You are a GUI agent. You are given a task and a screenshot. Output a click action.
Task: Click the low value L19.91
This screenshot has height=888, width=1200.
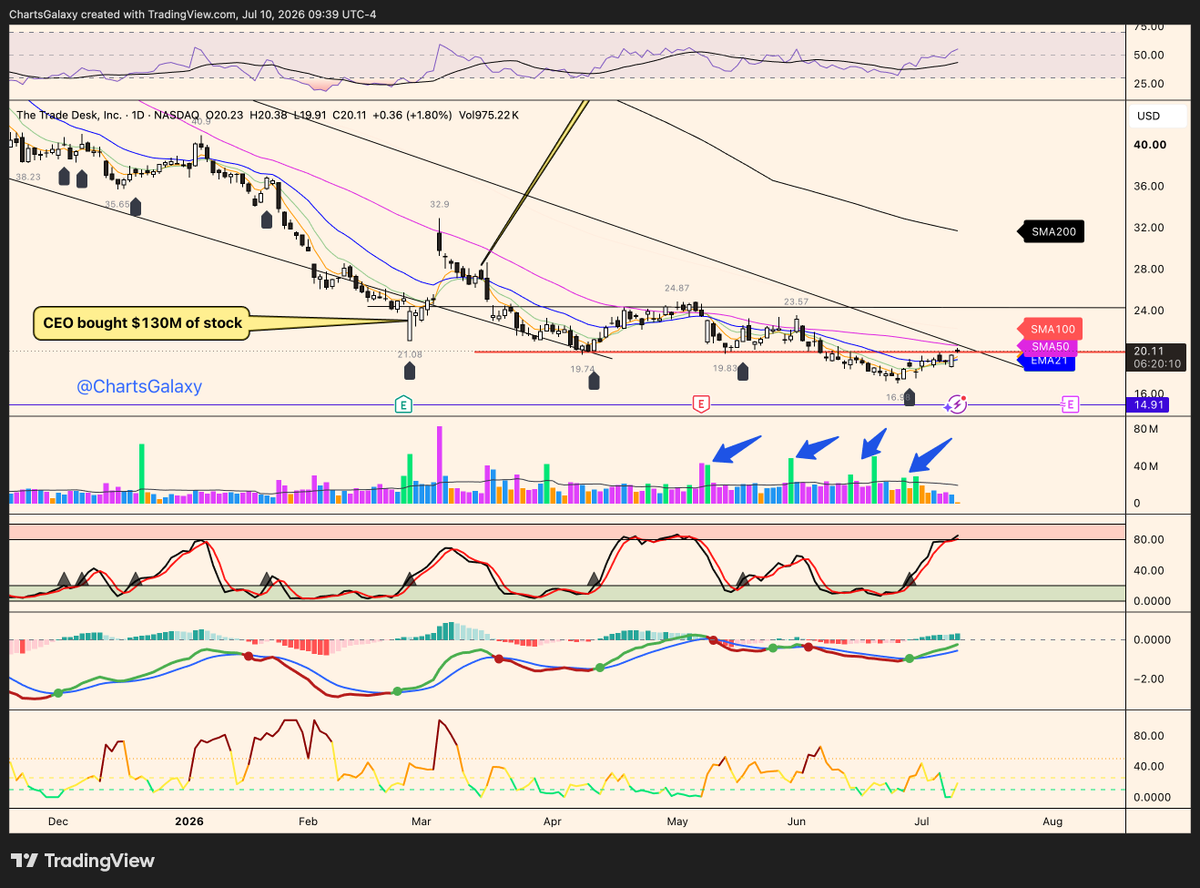311,115
